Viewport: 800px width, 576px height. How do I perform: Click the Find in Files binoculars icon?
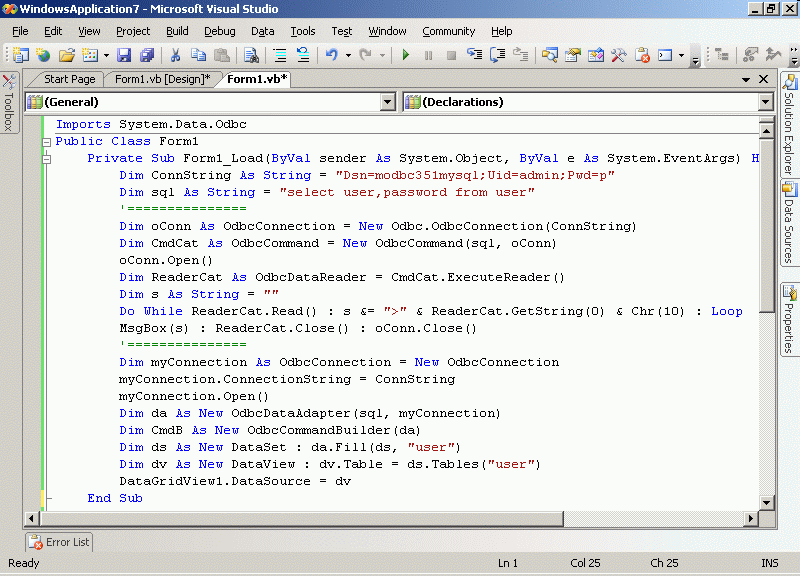250,55
